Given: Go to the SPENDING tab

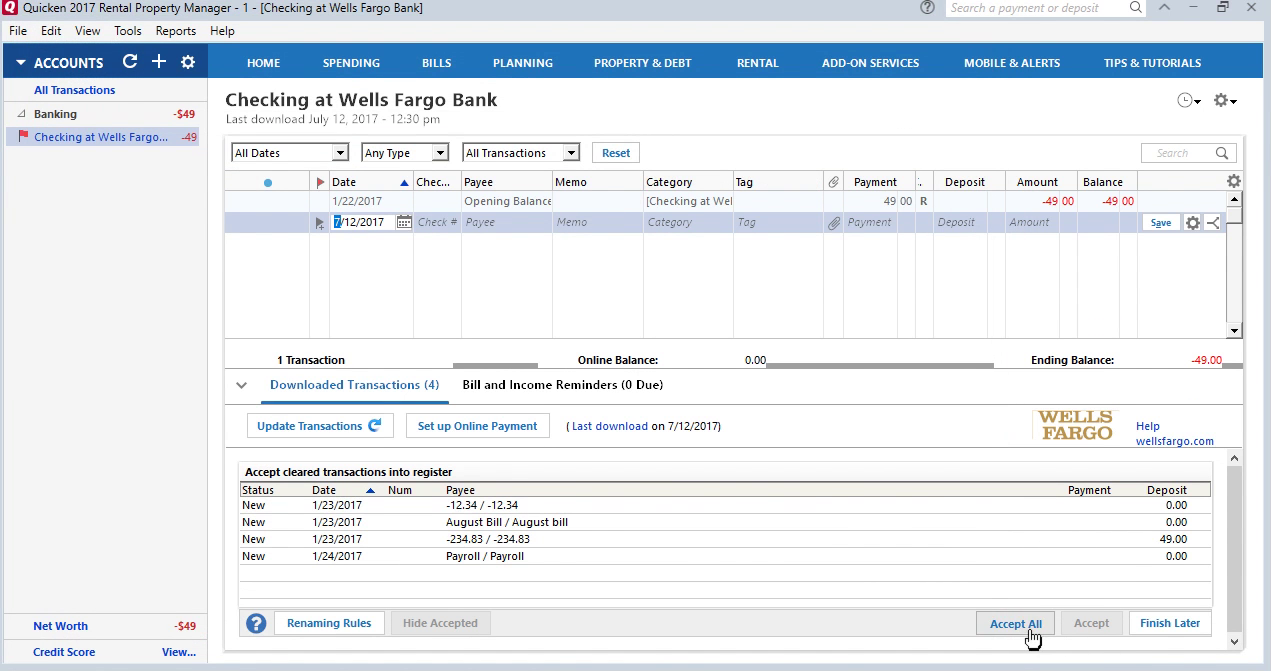Looking at the screenshot, I should click(x=351, y=63).
